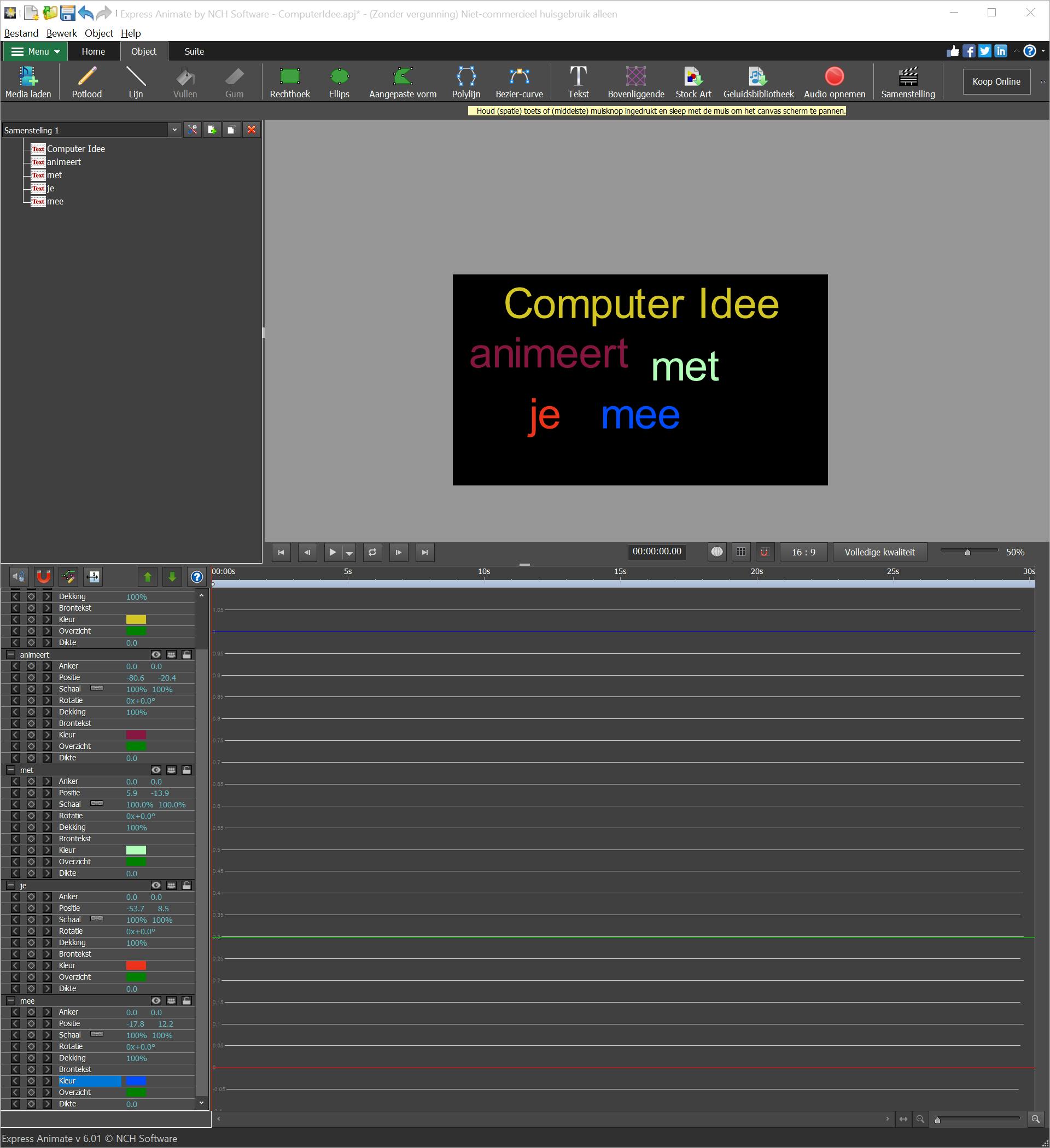Image resolution: width=1050 pixels, height=1148 pixels.
Task: Switch to the Home tab
Action: point(93,51)
